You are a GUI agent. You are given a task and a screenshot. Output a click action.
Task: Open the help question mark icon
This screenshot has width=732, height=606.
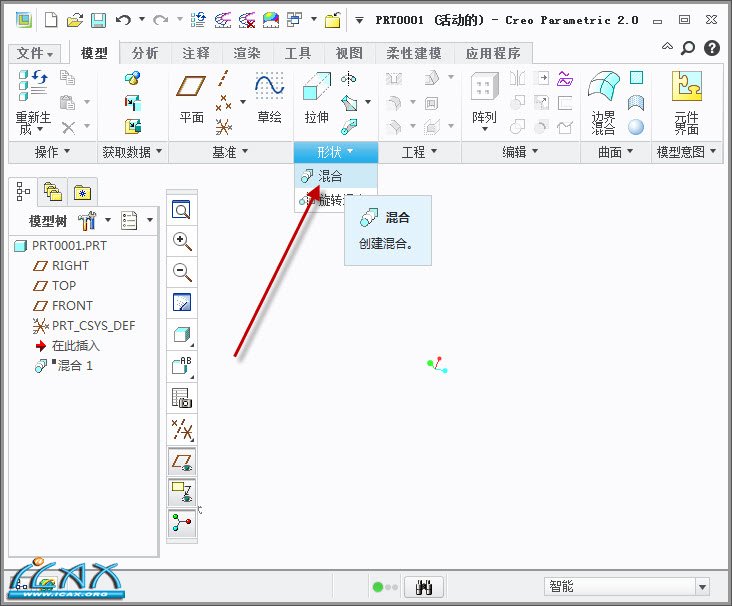click(x=711, y=48)
